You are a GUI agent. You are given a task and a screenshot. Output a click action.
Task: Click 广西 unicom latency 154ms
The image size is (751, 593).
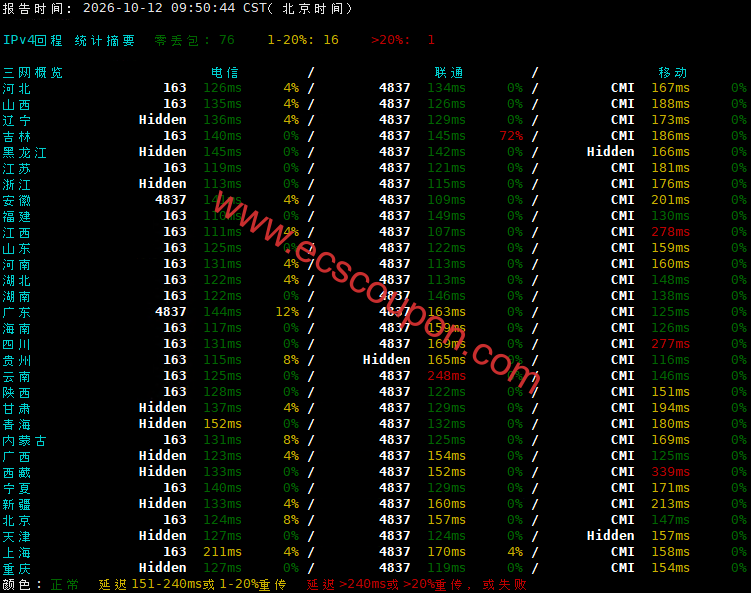pyautogui.click(x=446, y=456)
